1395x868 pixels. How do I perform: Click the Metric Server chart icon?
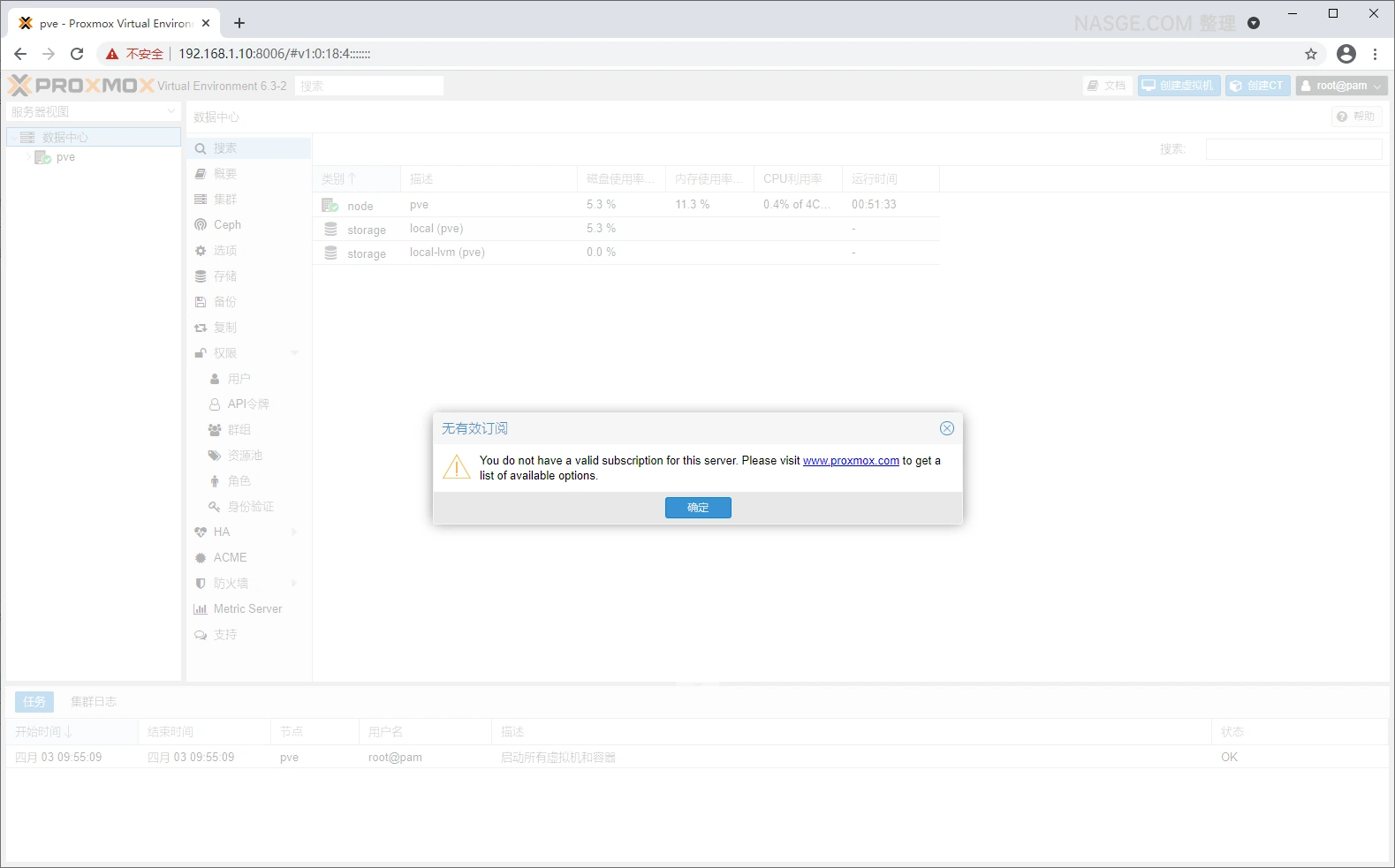(201, 609)
